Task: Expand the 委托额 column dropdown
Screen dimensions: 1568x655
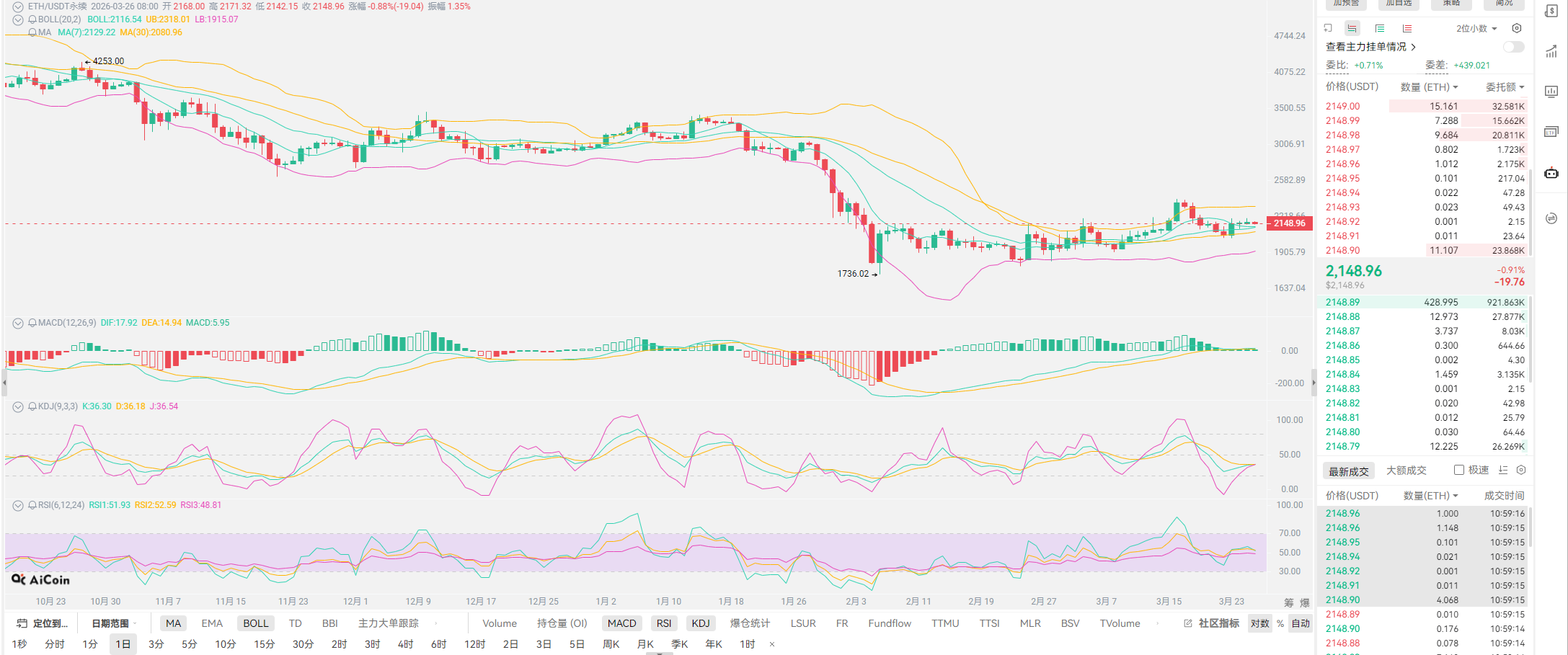Action: 1505,87
